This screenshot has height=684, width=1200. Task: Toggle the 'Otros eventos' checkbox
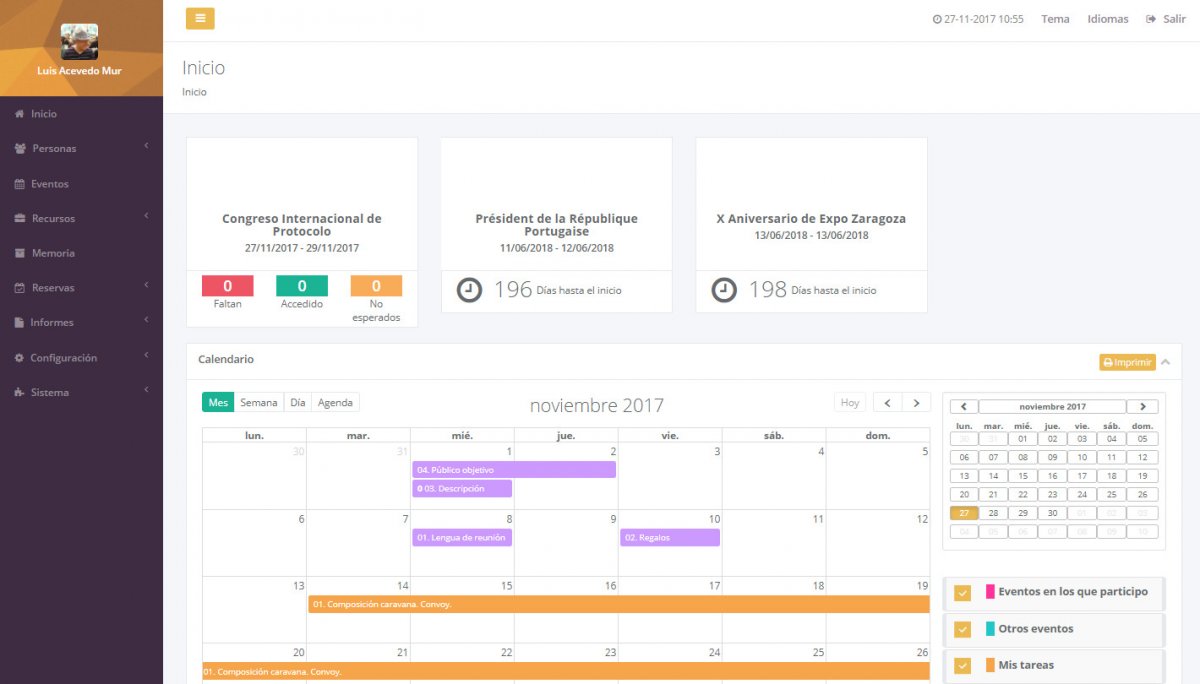[x=962, y=630]
